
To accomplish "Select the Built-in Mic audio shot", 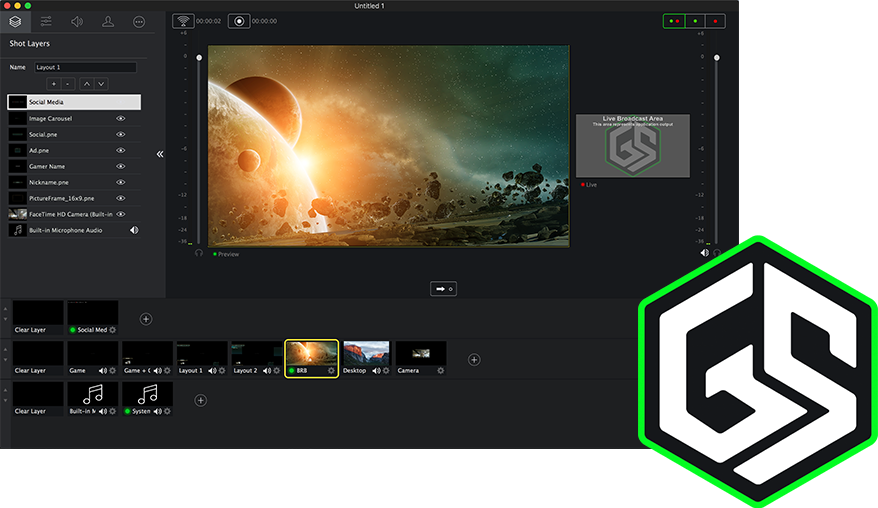I will tap(92, 394).
